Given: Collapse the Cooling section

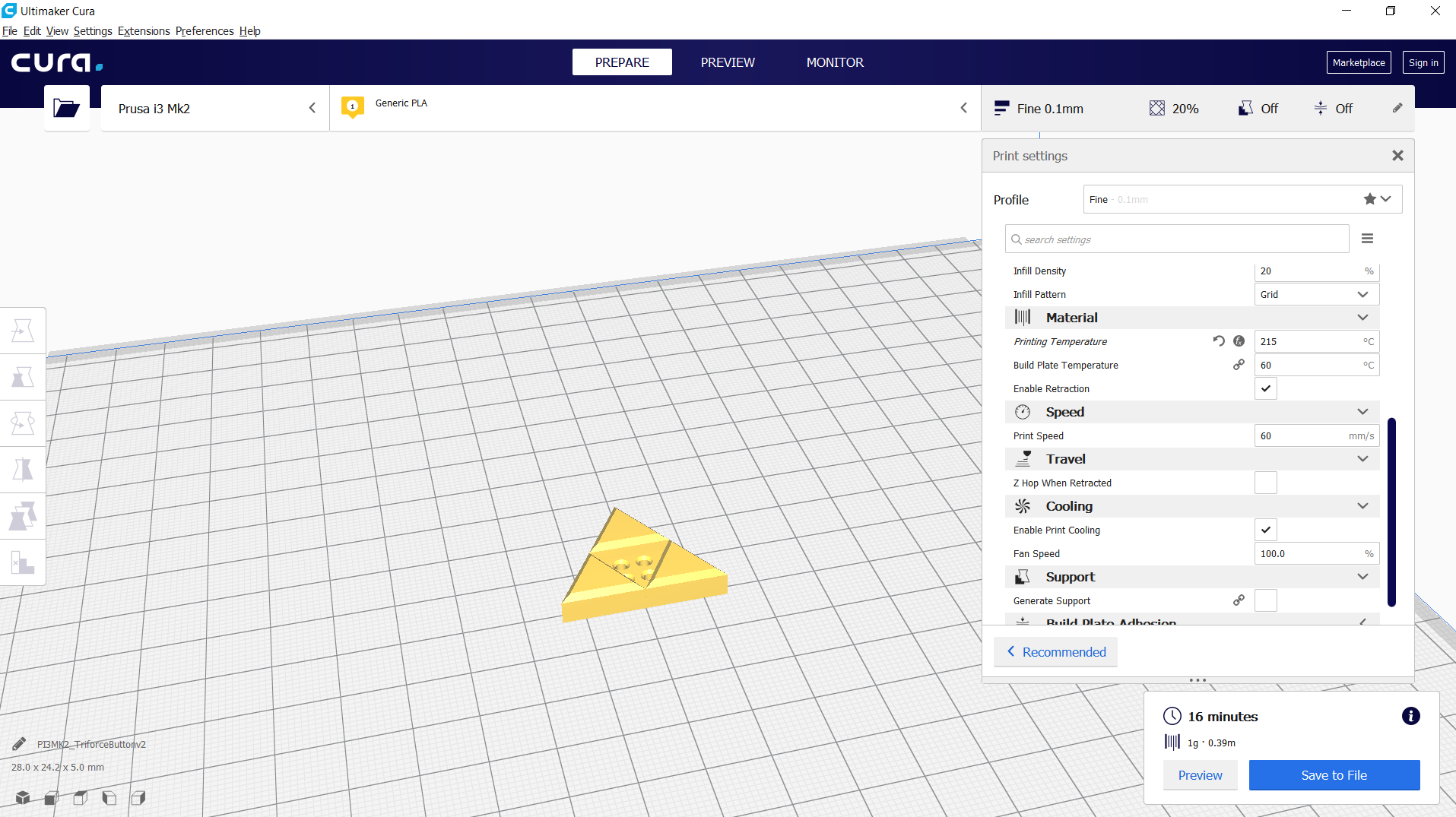Looking at the screenshot, I should coord(1192,506).
